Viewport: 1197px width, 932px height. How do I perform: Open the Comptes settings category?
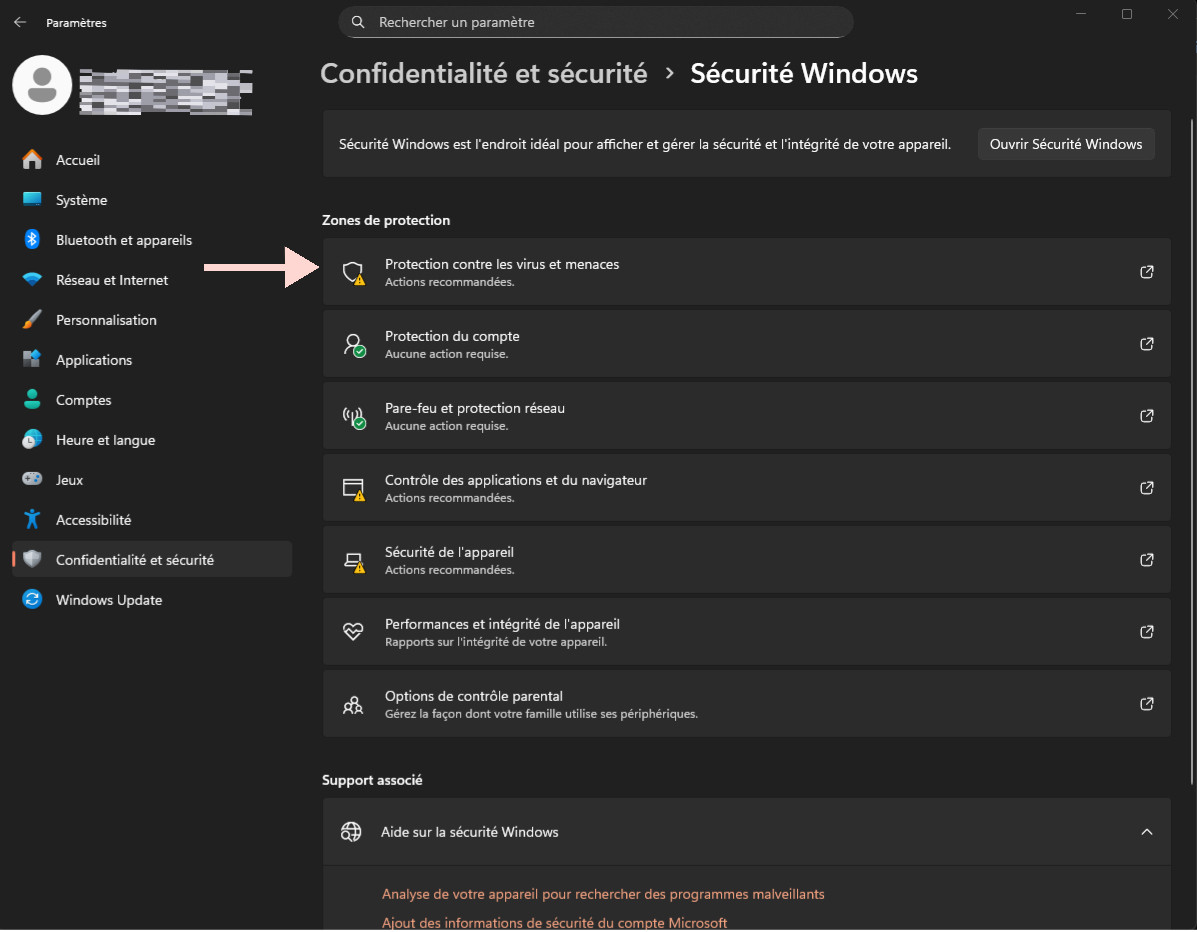[x=152, y=399]
